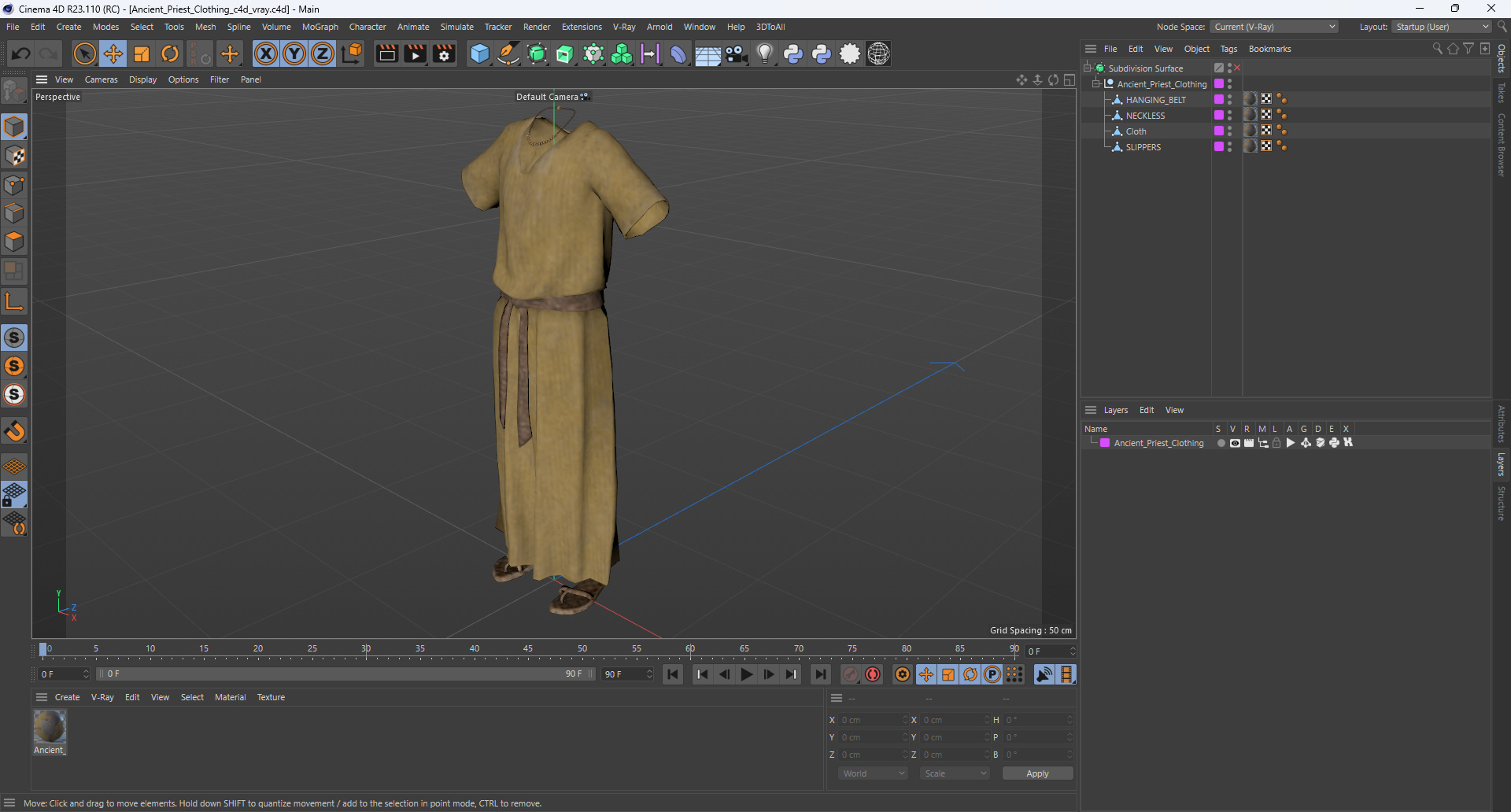Open Object Manager hamburger menu

1091,49
